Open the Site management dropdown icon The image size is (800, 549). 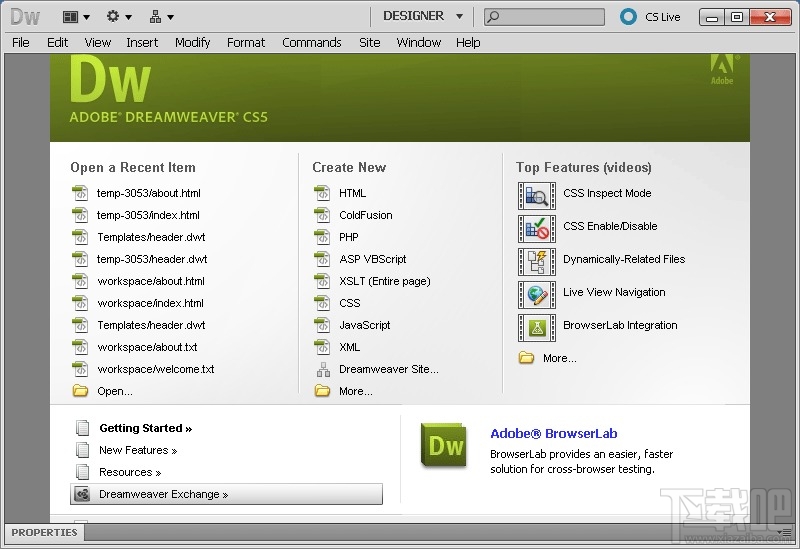[x=161, y=17]
